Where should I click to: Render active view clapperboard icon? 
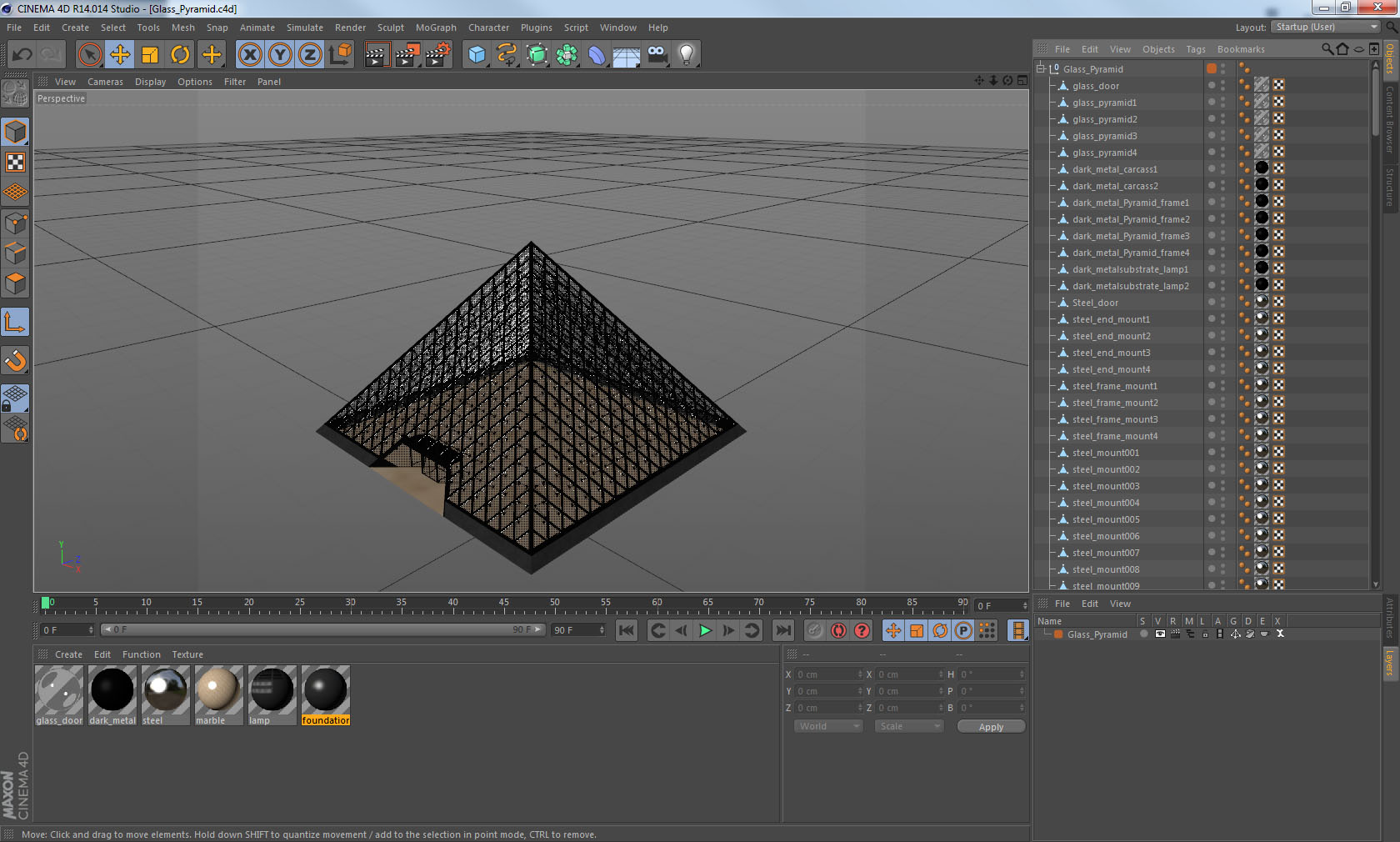click(x=377, y=55)
